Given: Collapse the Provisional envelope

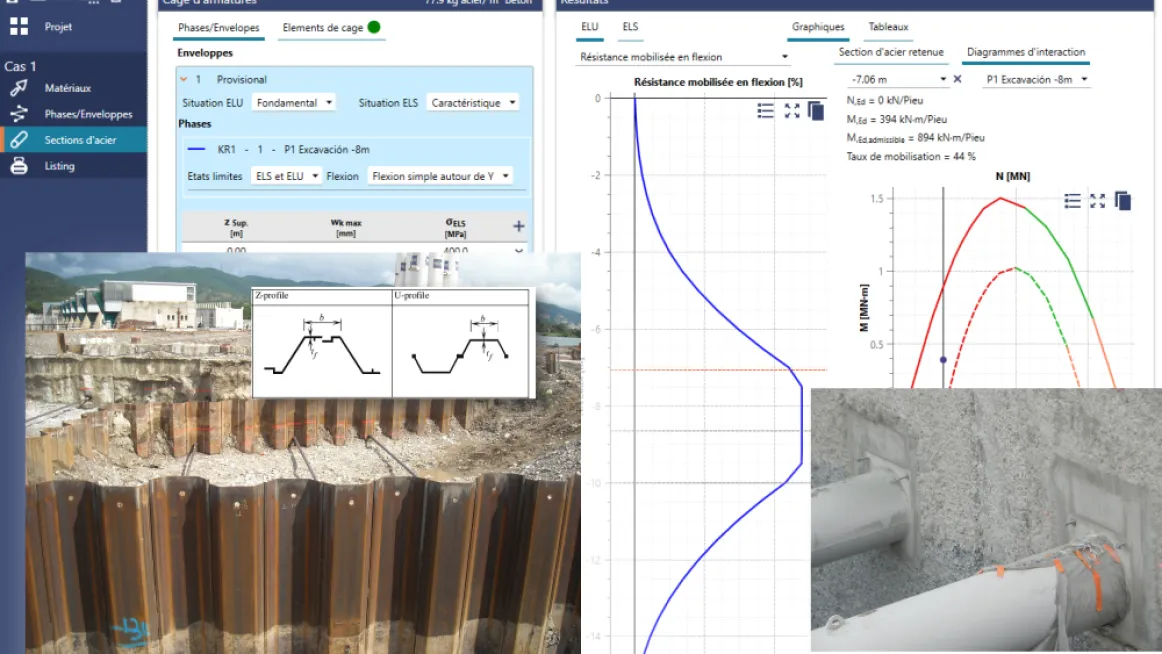Looking at the screenshot, I should [x=184, y=79].
